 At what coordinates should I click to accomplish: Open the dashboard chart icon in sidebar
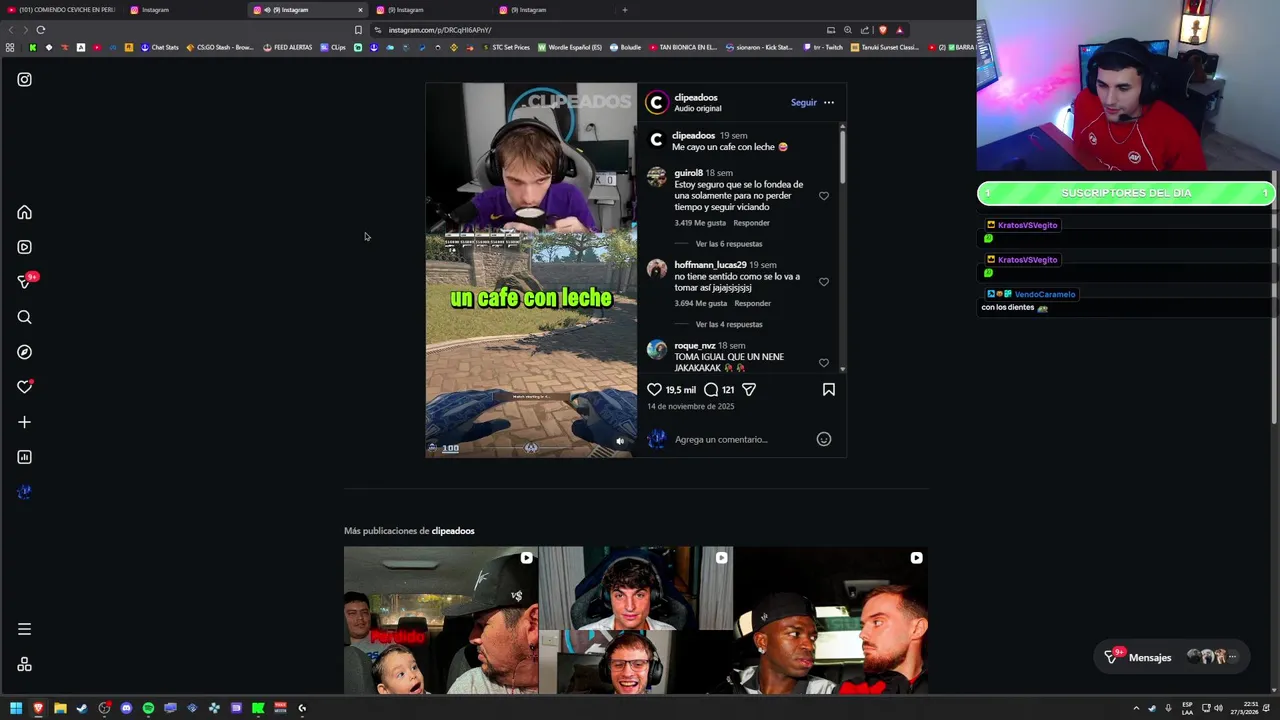pos(24,457)
